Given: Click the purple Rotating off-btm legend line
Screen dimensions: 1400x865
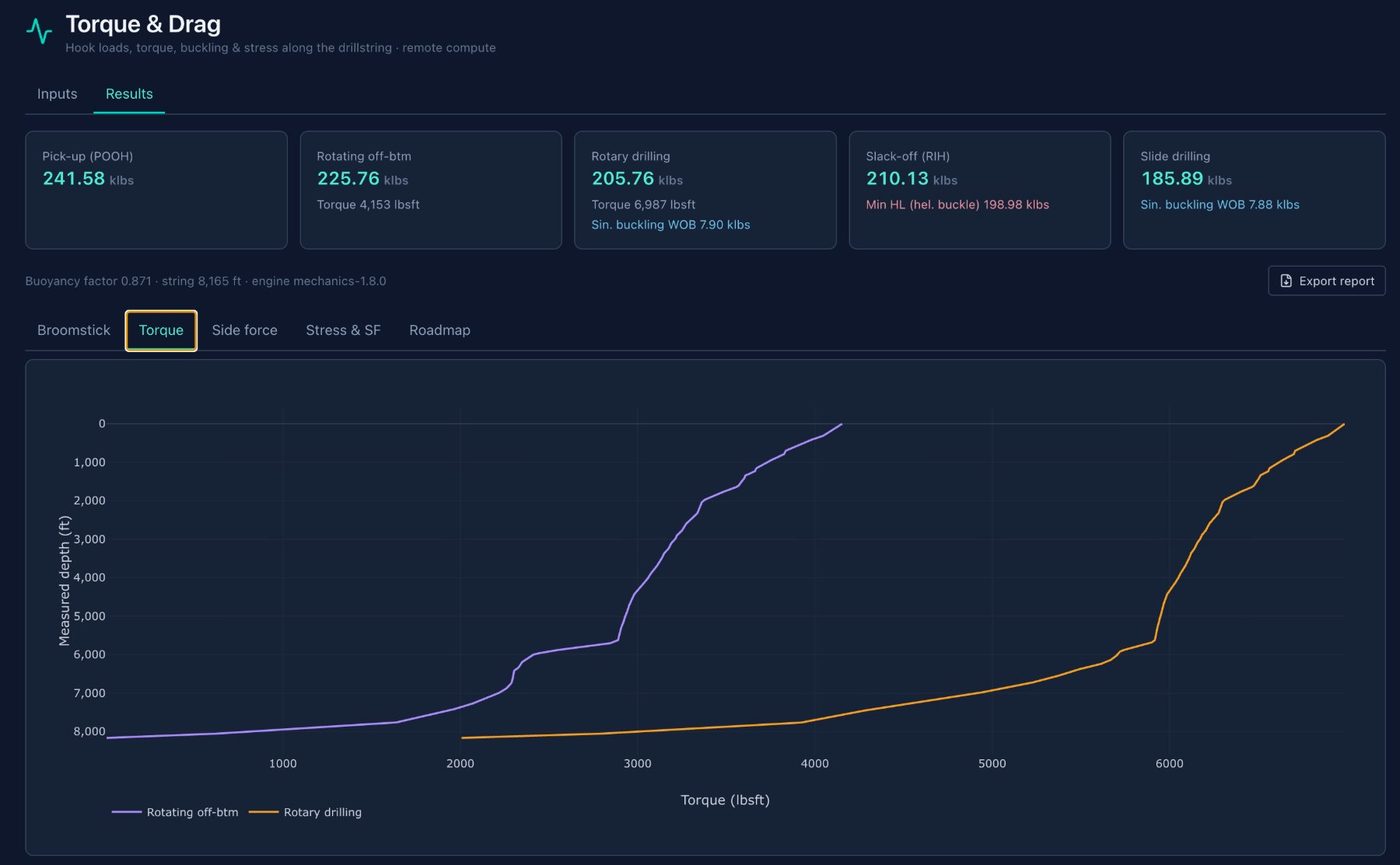Looking at the screenshot, I should 126,812.
